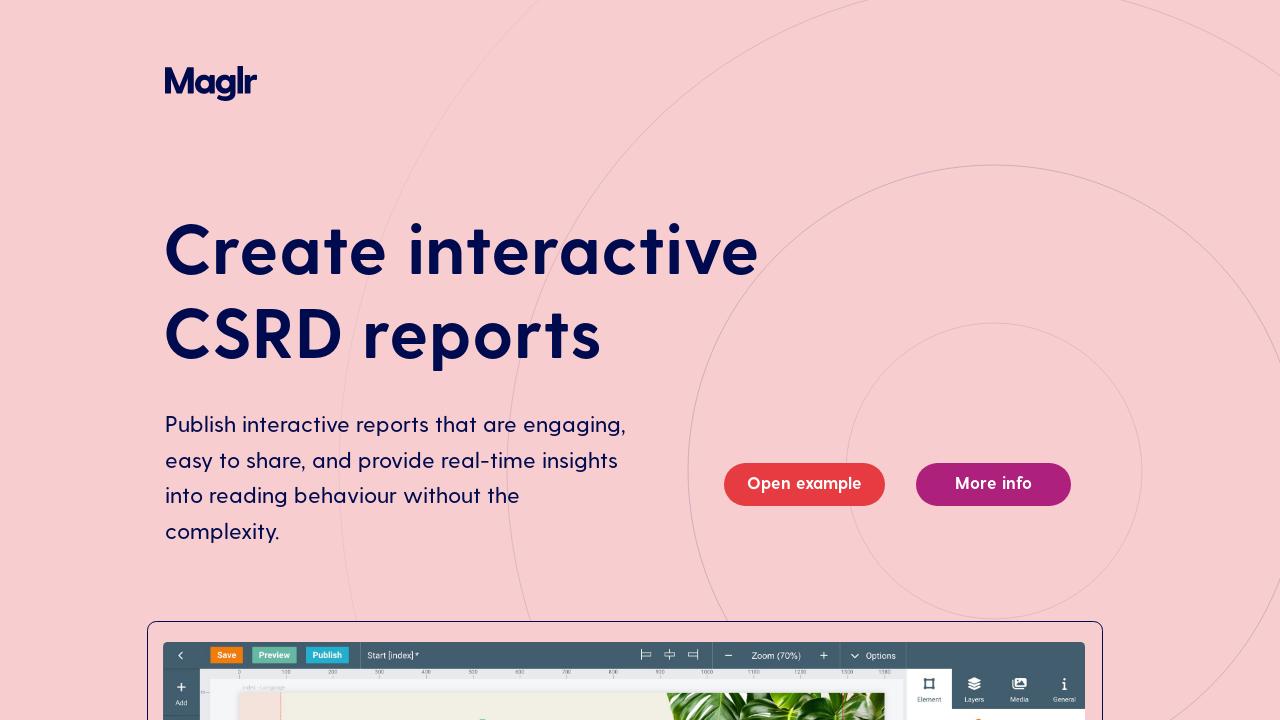The height and width of the screenshot is (720, 1280).
Task: Click the Open example button
Action: click(804, 484)
